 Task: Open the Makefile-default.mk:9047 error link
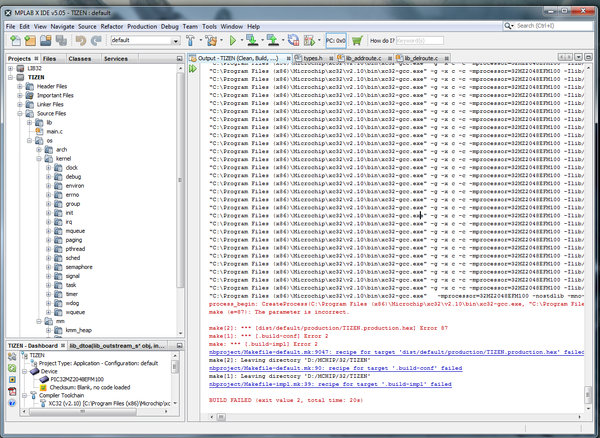396,352
